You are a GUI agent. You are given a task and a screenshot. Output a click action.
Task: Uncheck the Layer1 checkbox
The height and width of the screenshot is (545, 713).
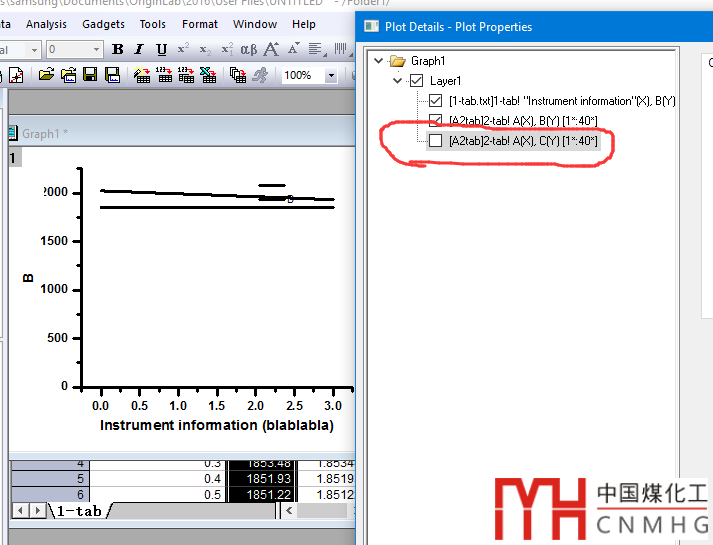[x=417, y=81]
